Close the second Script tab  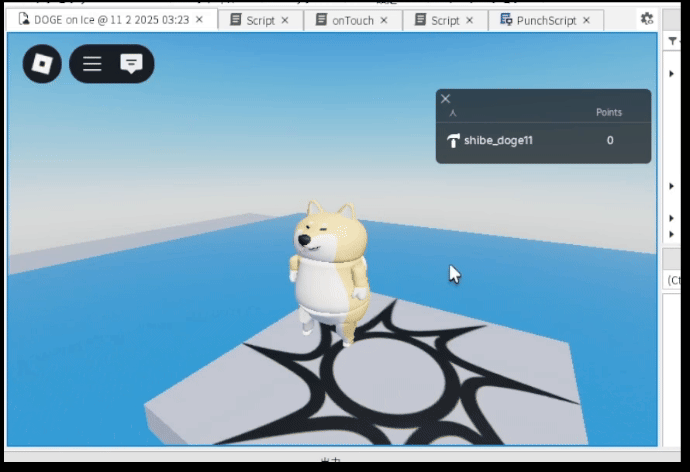point(470,20)
